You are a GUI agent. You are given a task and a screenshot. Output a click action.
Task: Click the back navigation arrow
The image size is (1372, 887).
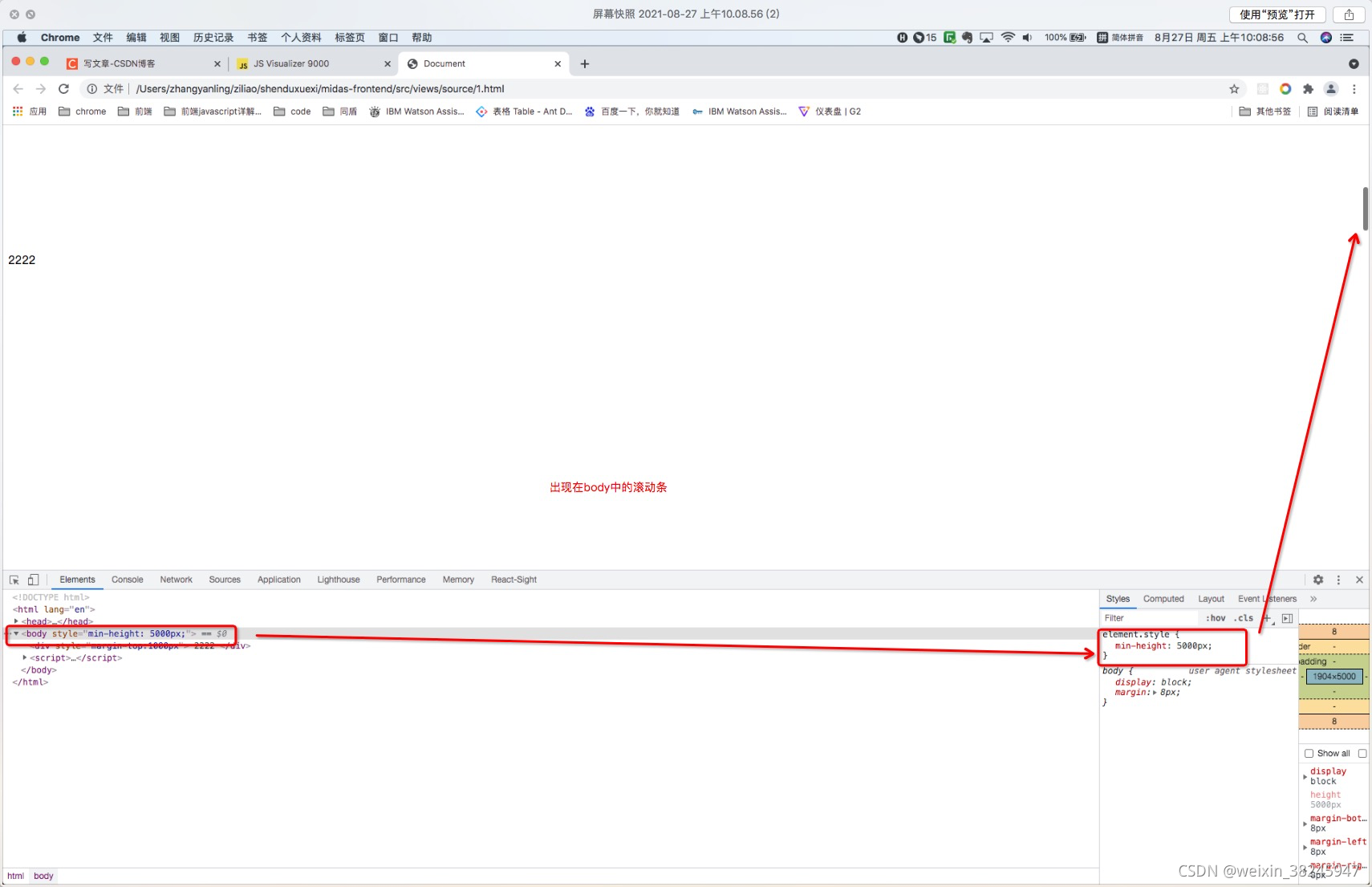pyautogui.click(x=18, y=89)
